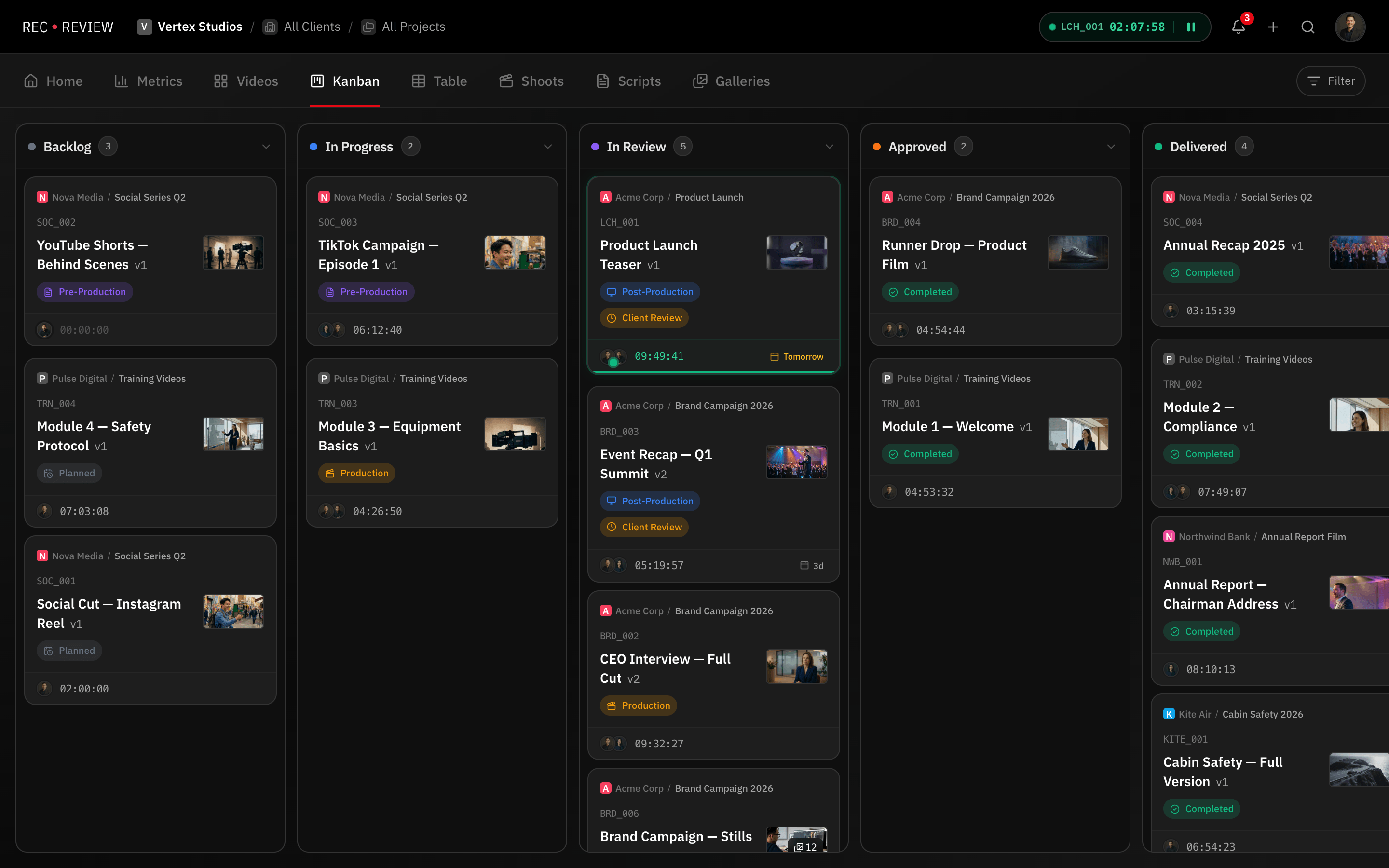Collapse the In Review column chevron
The image size is (1389, 868).
tap(830, 147)
